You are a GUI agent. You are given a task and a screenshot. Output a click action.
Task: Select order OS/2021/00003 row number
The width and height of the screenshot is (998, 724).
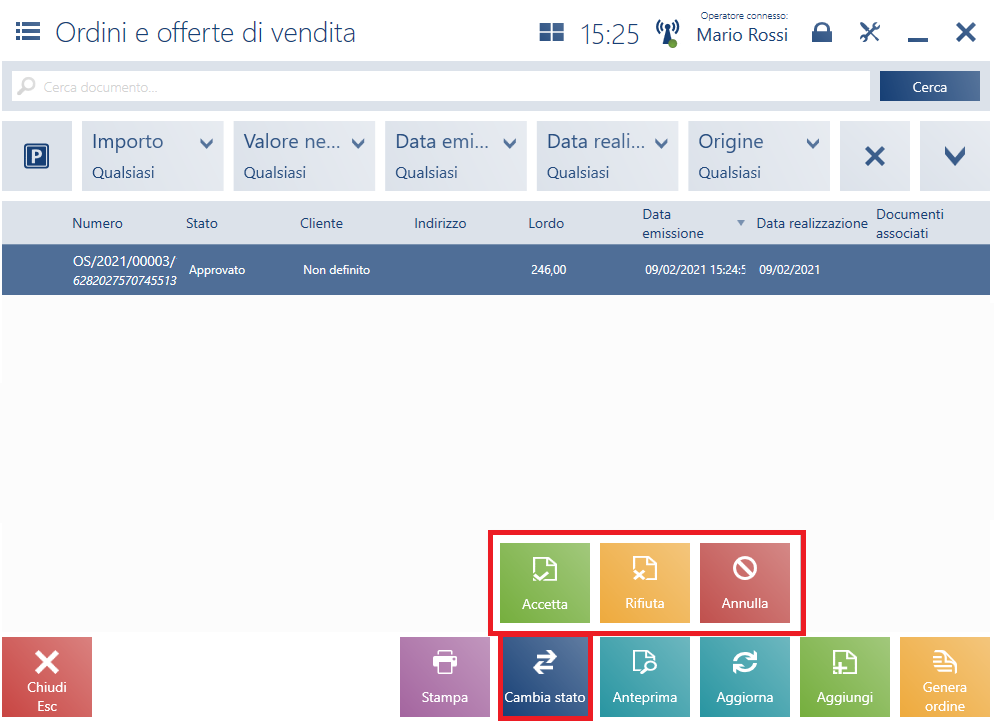point(124,270)
